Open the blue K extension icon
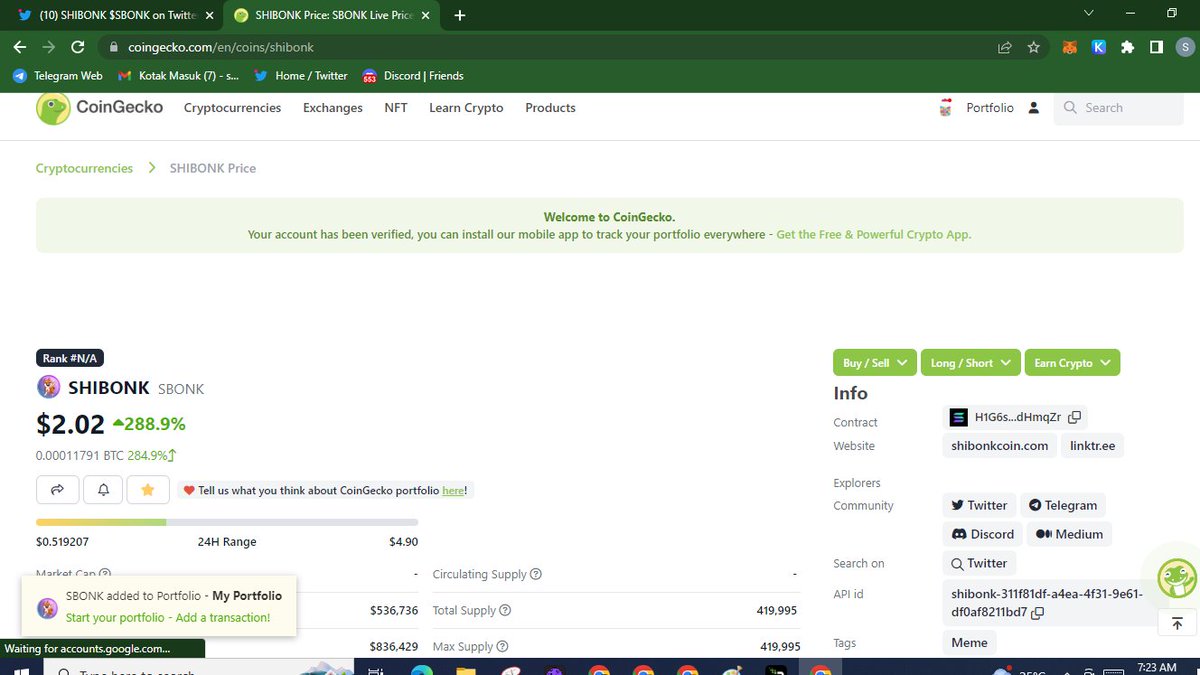 point(1098,47)
